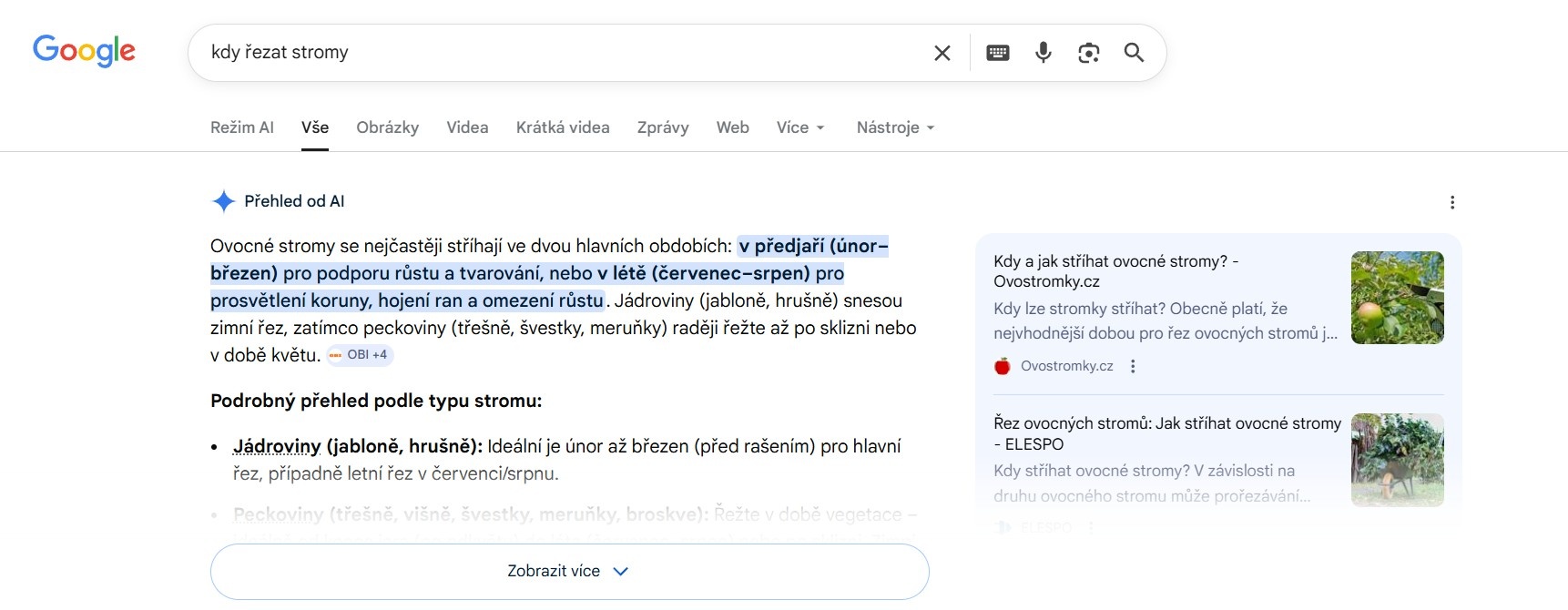Start voice search with the microphone icon
The height and width of the screenshot is (610, 1568).
pyautogui.click(x=1043, y=52)
